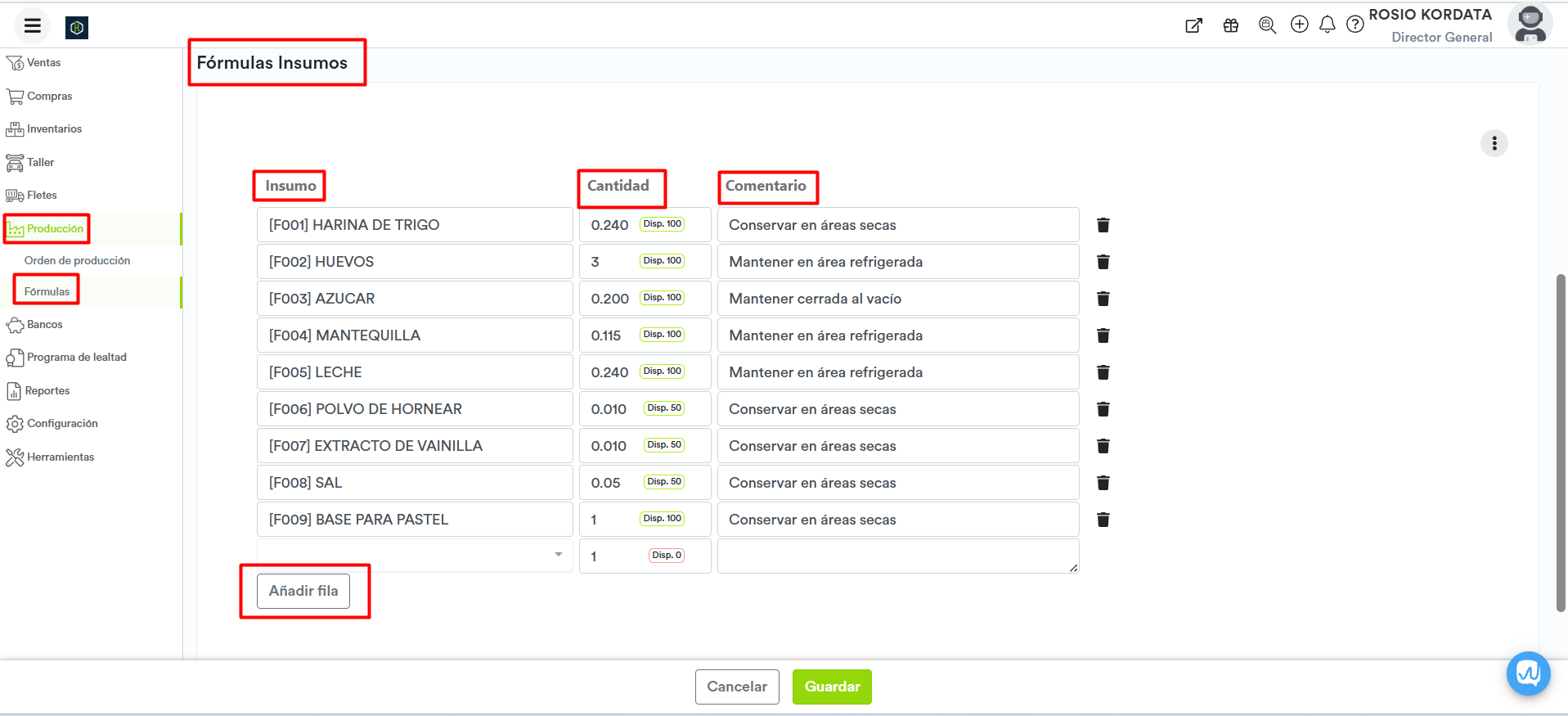Open the help question mark icon
Screen dimensions: 1568x716
pyautogui.click(x=1355, y=25)
